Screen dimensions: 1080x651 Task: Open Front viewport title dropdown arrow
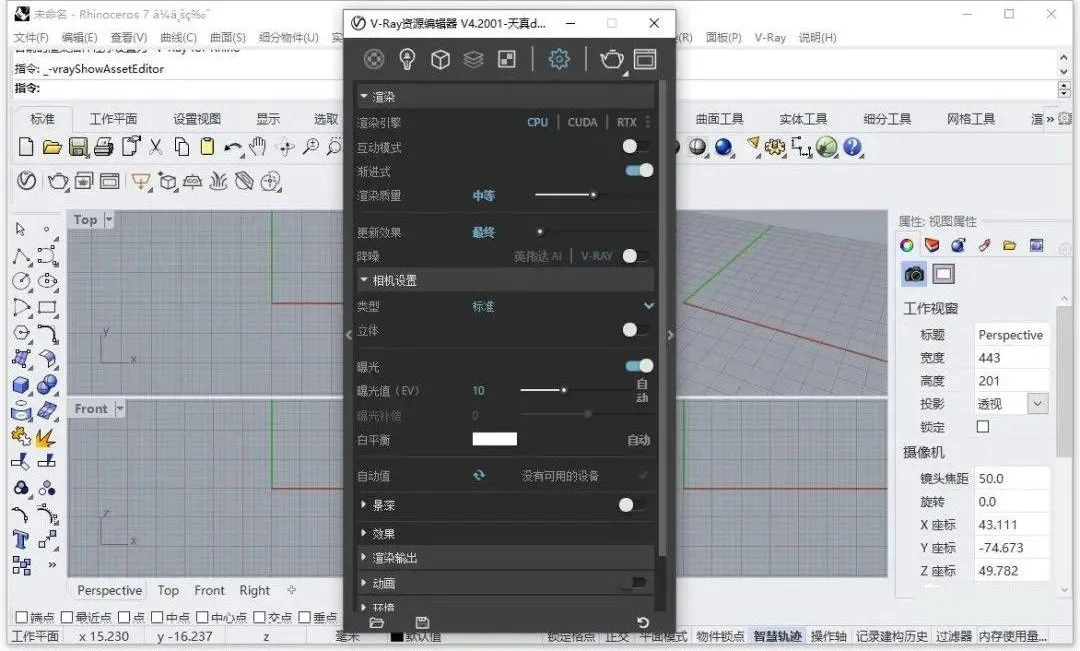coord(119,409)
